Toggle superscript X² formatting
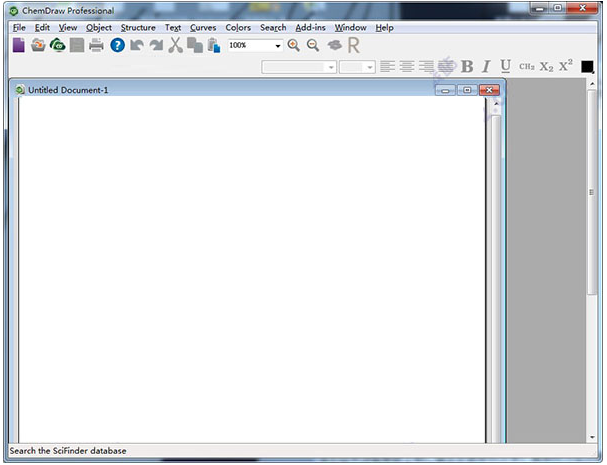 pyautogui.click(x=566, y=66)
